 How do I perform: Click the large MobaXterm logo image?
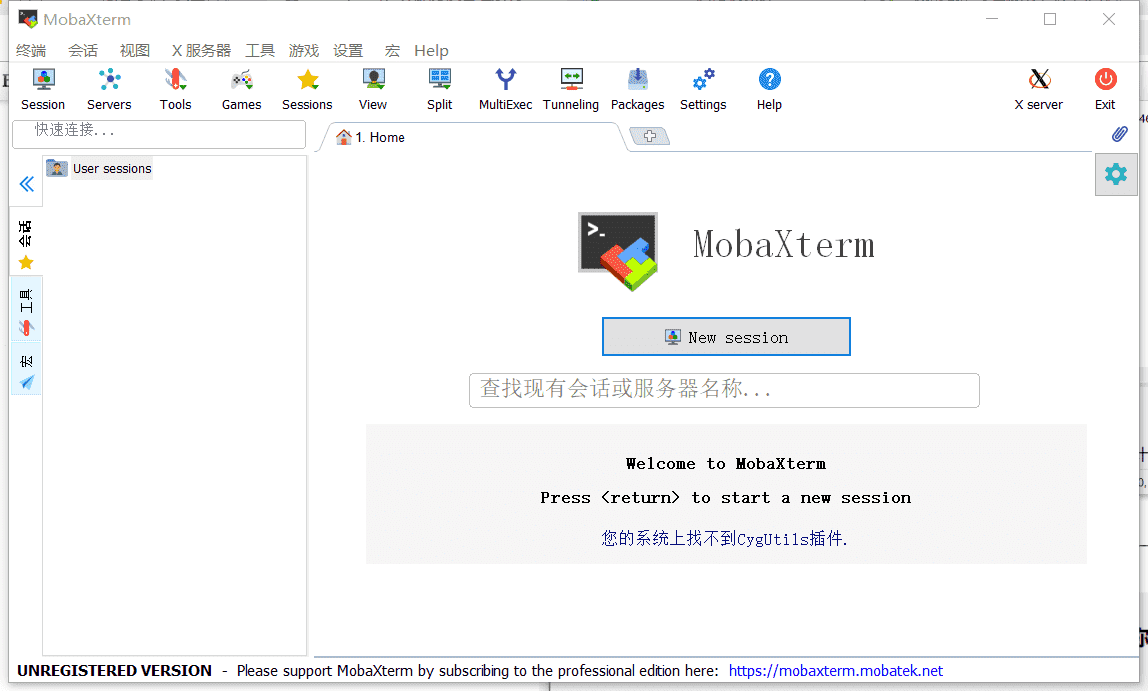pos(619,251)
